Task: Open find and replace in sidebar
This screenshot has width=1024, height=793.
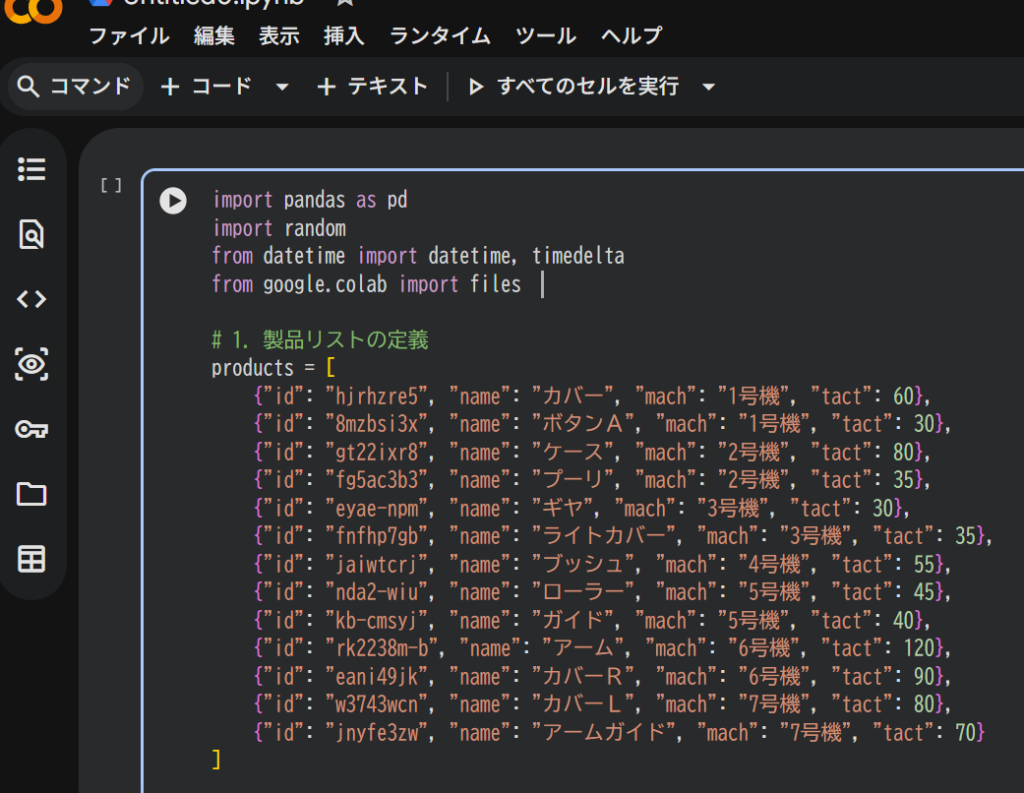Action: [x=32, y=235]
